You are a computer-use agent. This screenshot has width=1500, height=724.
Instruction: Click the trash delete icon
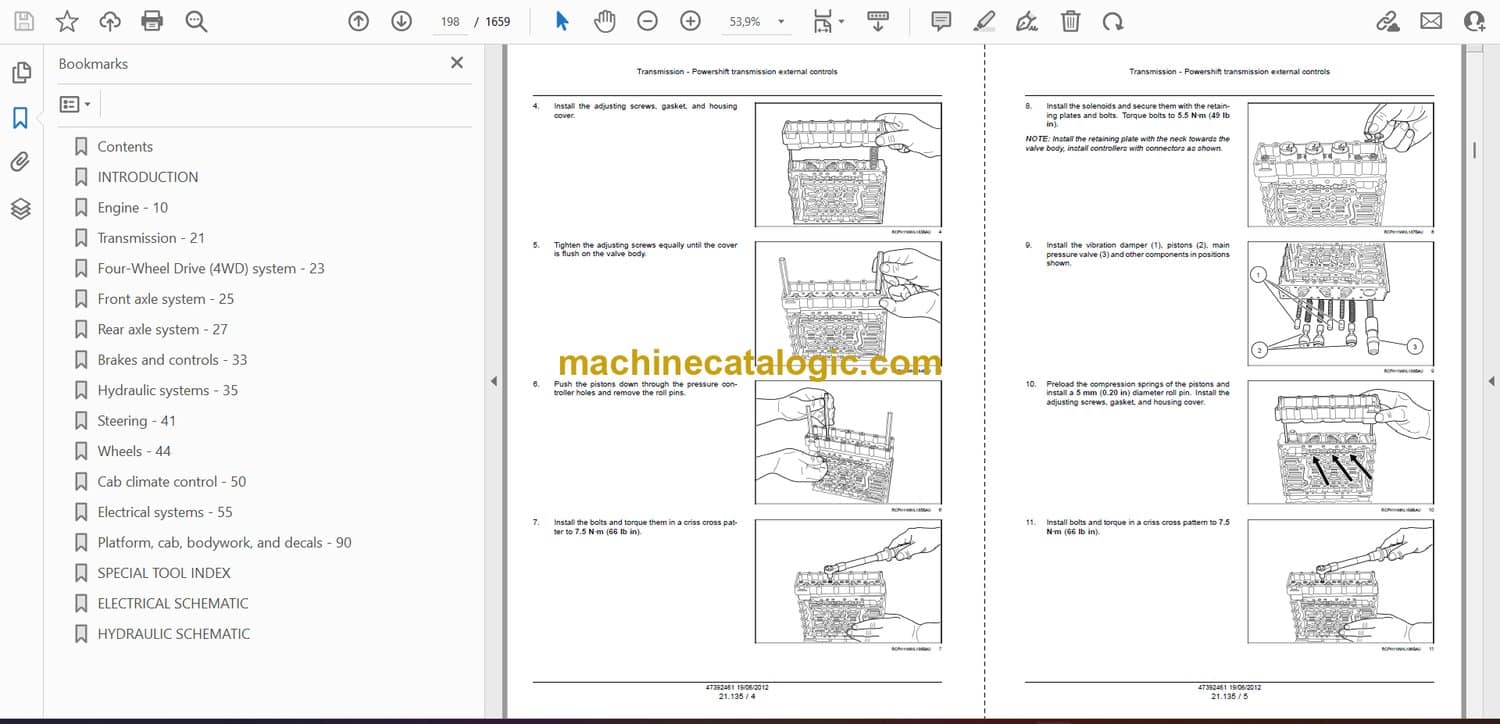click(x=1070, y=21)
